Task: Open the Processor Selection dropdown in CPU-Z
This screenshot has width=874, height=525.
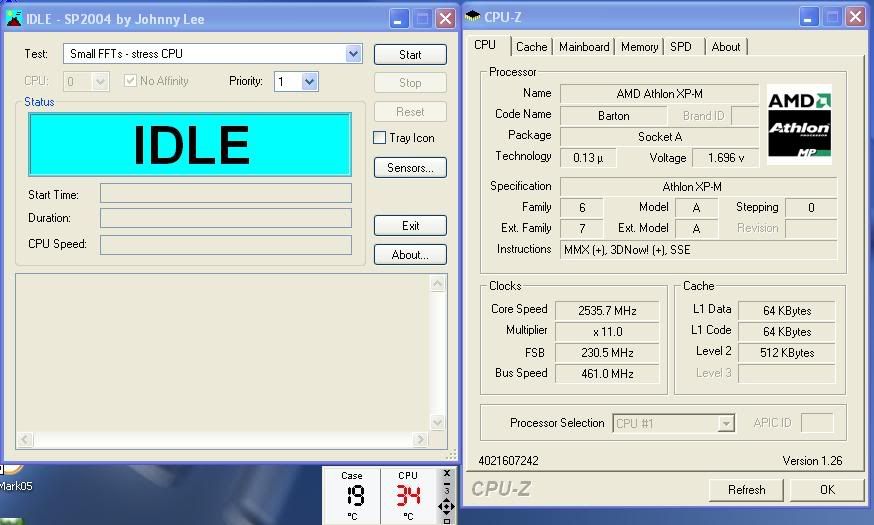Action: [x=726, y=424]
